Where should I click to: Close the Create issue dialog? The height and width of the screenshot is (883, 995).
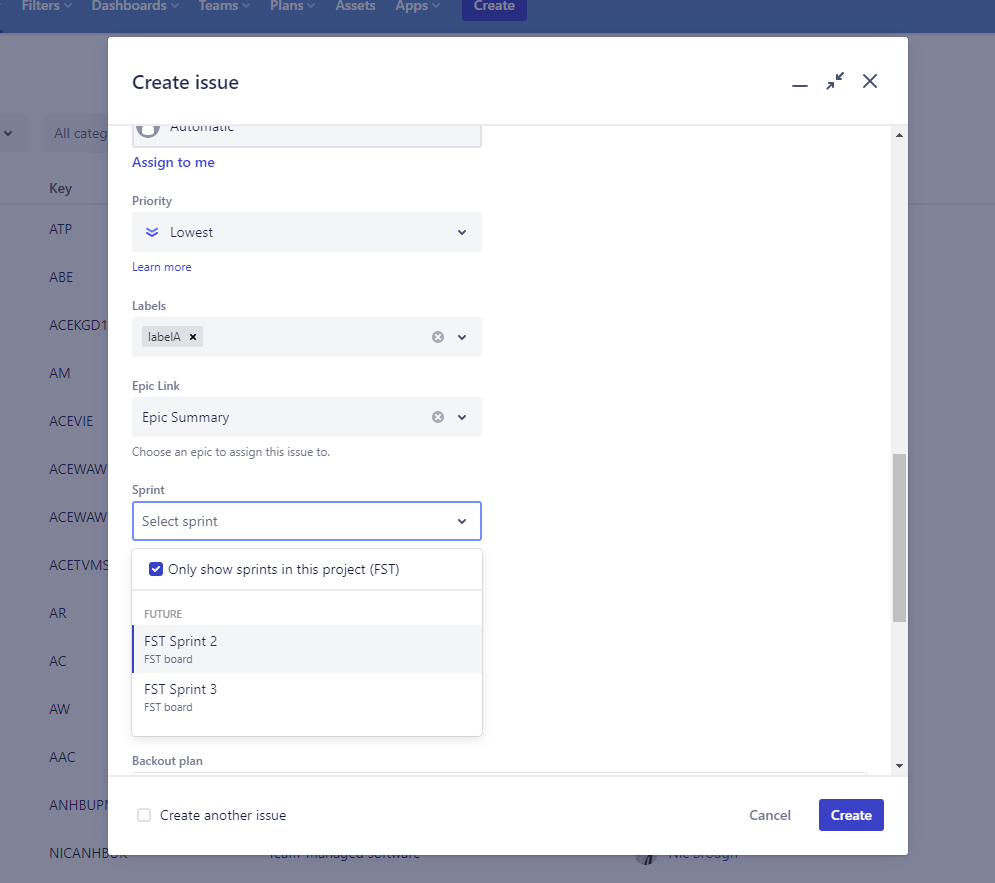coord(869,81)
